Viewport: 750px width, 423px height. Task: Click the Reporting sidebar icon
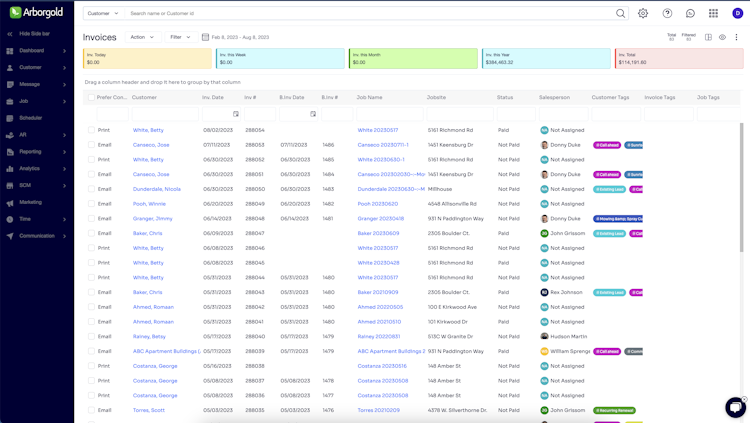point(10,152)
